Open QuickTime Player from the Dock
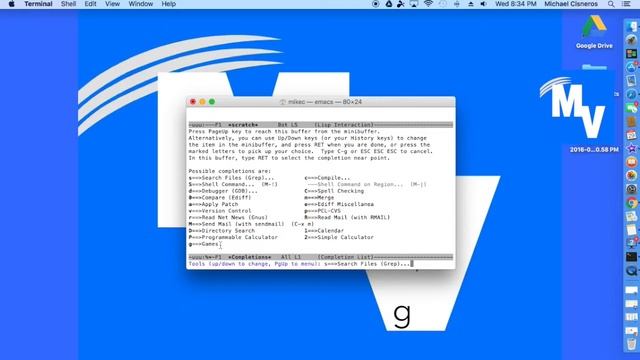Image resolution: width=640 pixels, height=360 pixels. pyautogui.click(x=631, y=270)
